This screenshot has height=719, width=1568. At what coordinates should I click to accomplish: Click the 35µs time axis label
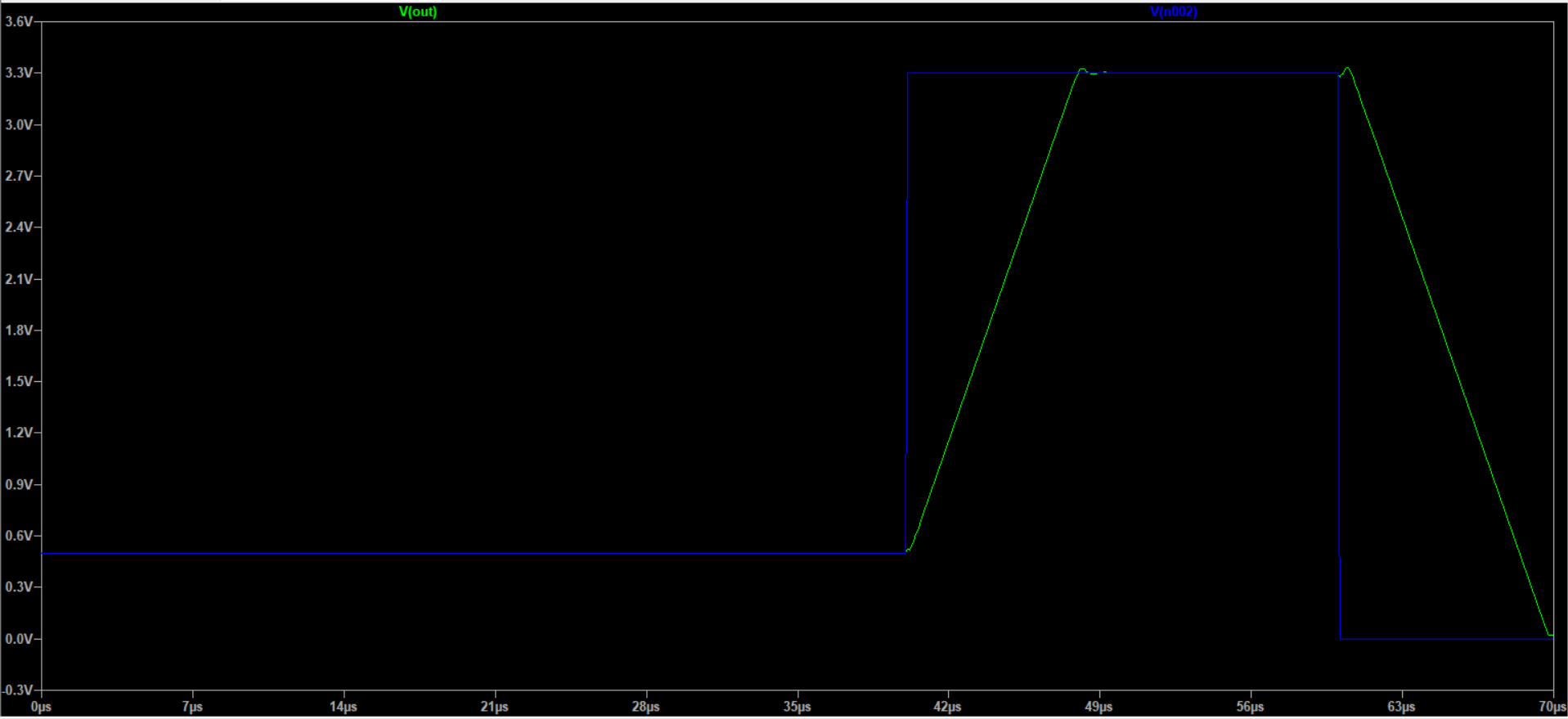pyautogui.click(x=797, y=707)
